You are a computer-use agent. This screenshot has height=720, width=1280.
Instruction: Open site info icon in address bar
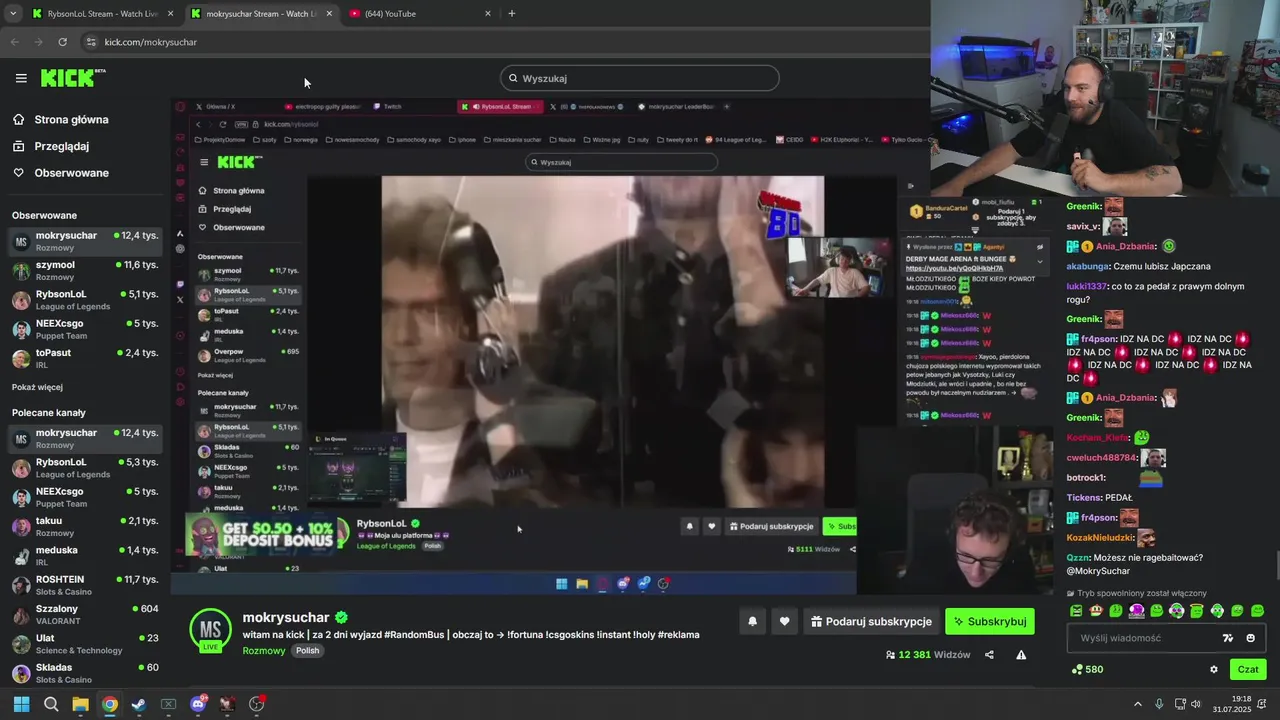[91, 42]
